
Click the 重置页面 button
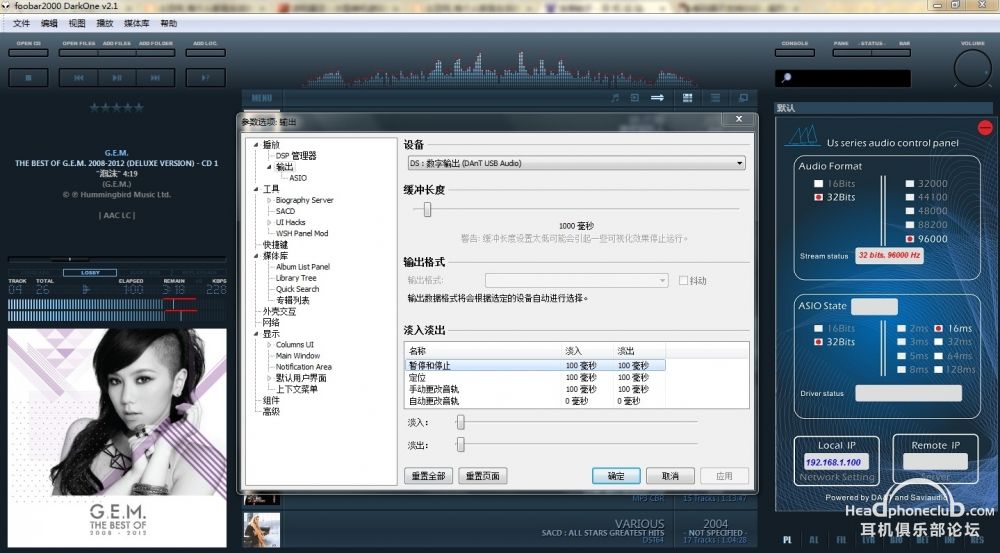pos(483,476)
